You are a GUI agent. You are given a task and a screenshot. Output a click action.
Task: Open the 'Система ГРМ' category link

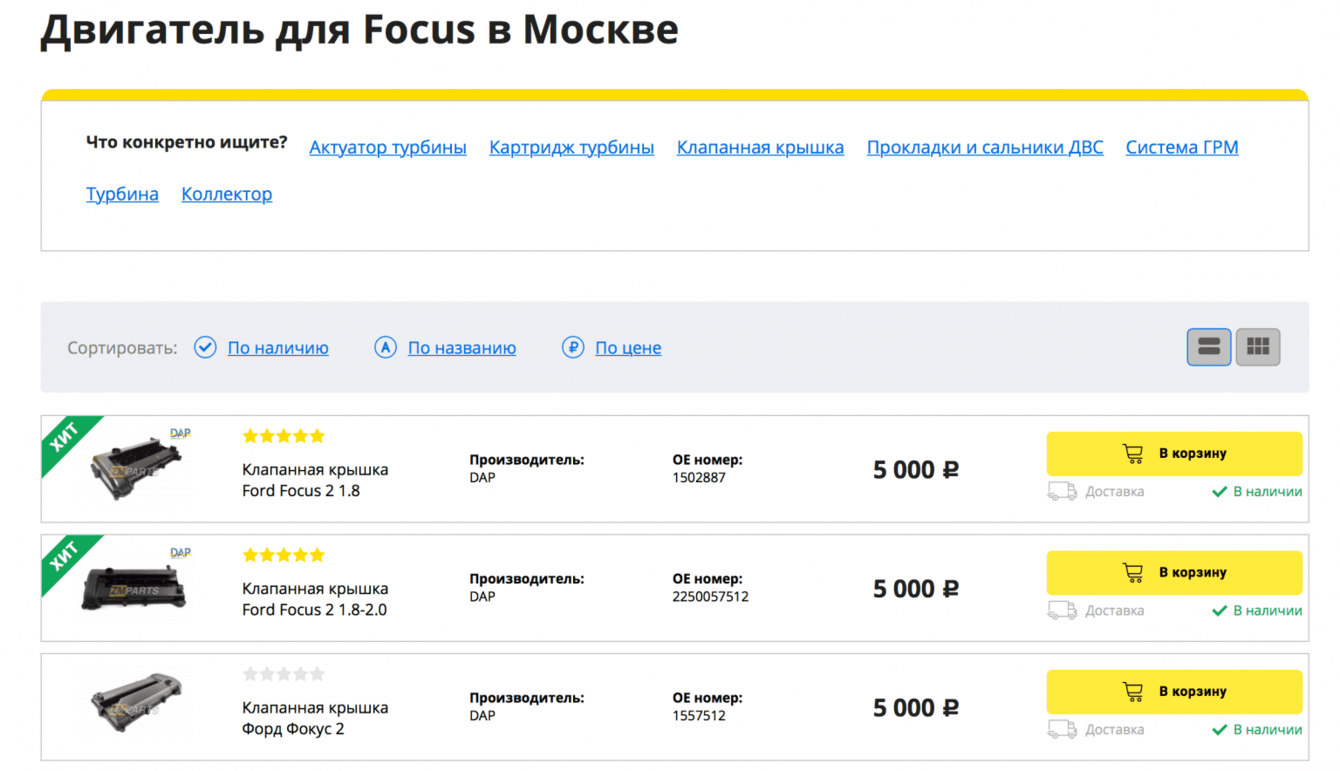(1182, 147)
